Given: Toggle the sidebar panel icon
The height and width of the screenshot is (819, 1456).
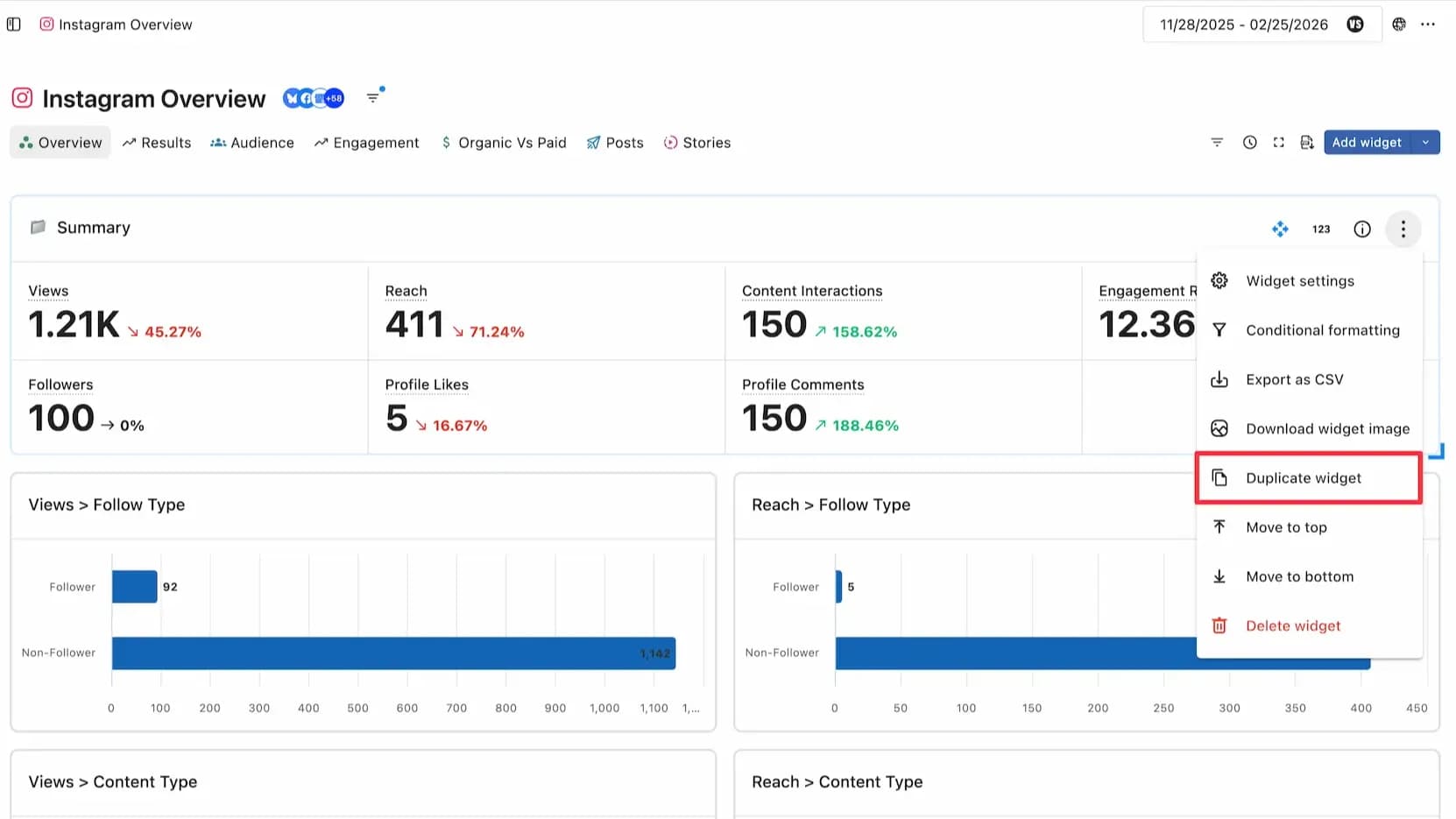Looking at the screenshot, I should click(14, 25).
